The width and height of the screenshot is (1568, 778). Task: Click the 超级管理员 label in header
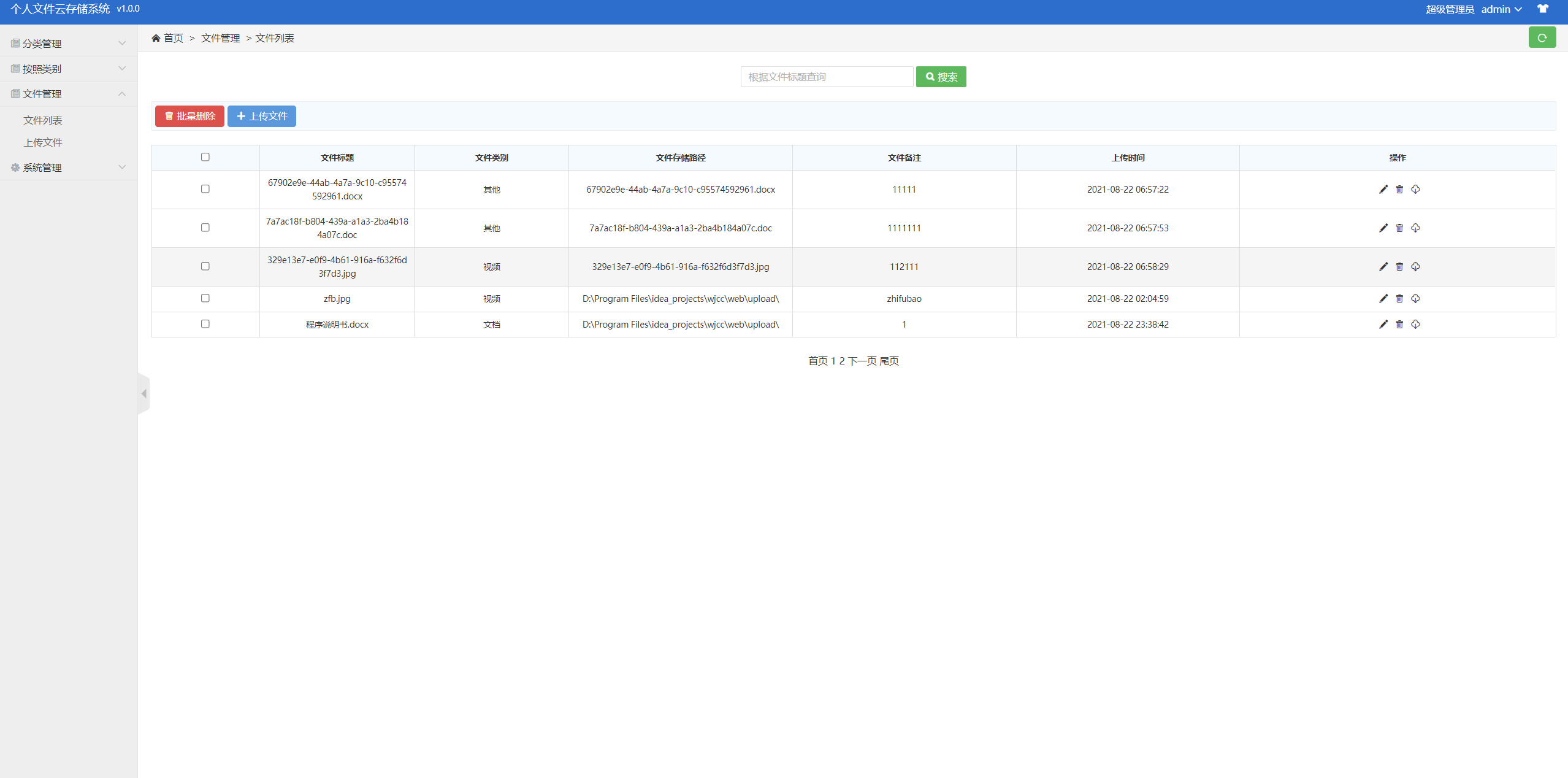1450,9
